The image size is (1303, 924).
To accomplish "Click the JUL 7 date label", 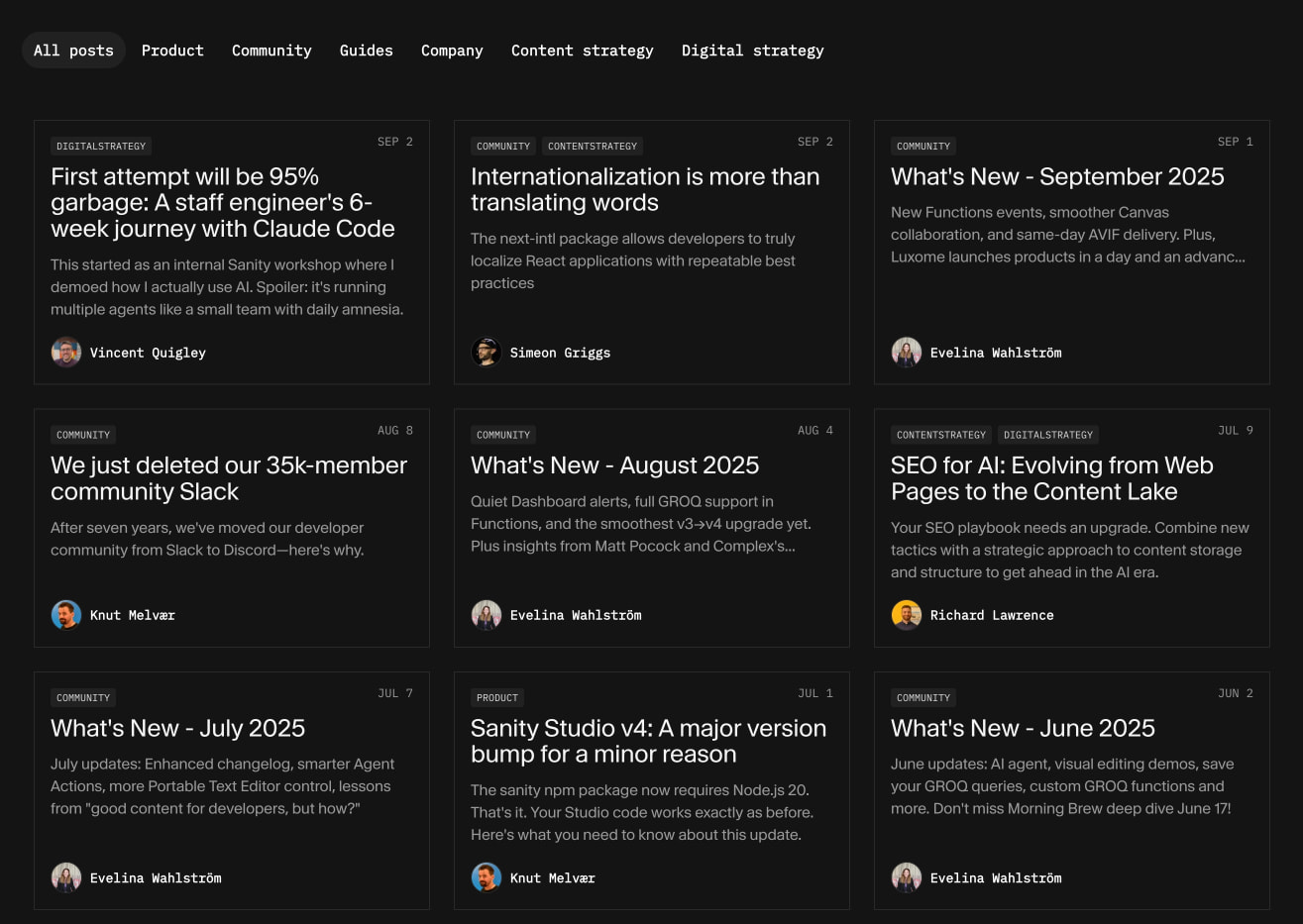I will click(395, 693).
